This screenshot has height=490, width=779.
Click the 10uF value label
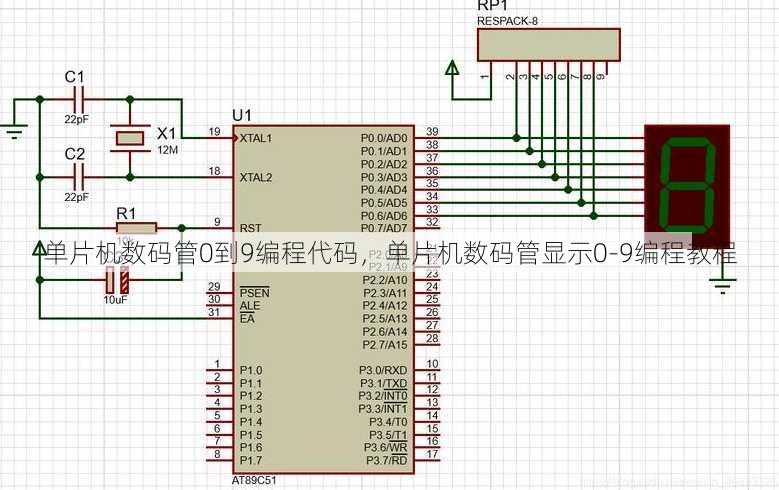[116, 300]
